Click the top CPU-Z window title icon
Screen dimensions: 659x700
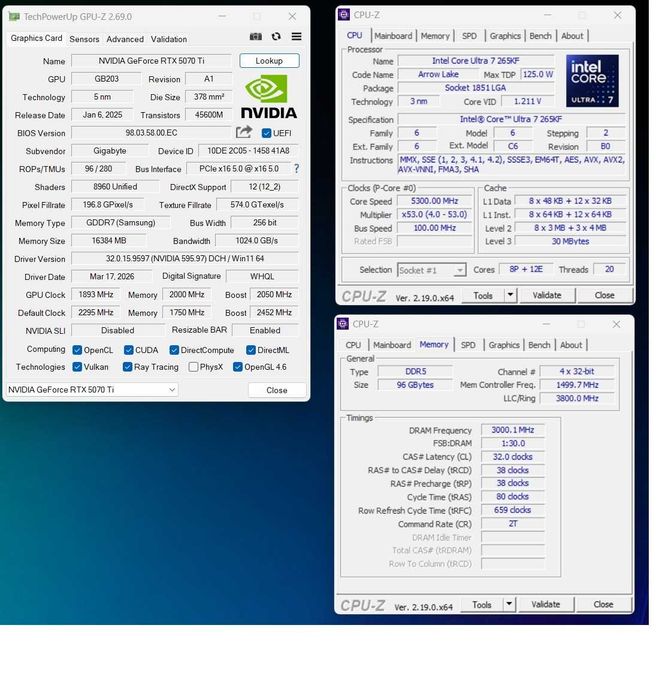tap(344, 15)
